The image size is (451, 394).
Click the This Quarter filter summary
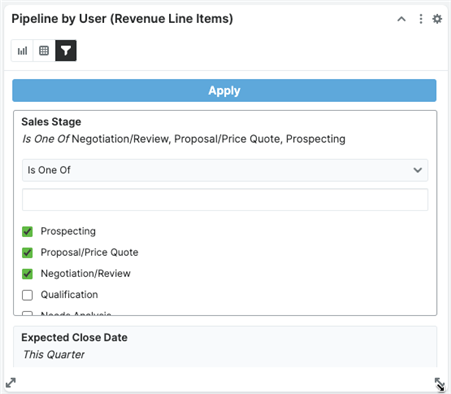54,354
